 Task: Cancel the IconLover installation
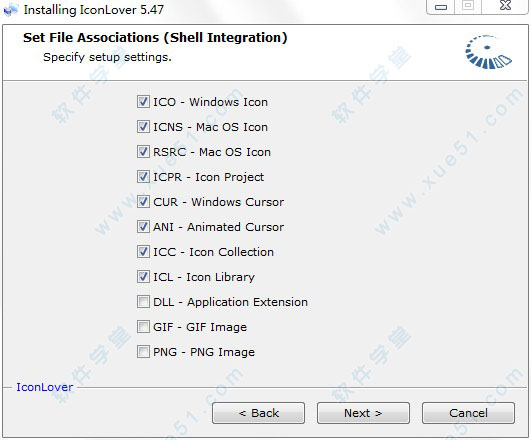(x=468, y=413)
